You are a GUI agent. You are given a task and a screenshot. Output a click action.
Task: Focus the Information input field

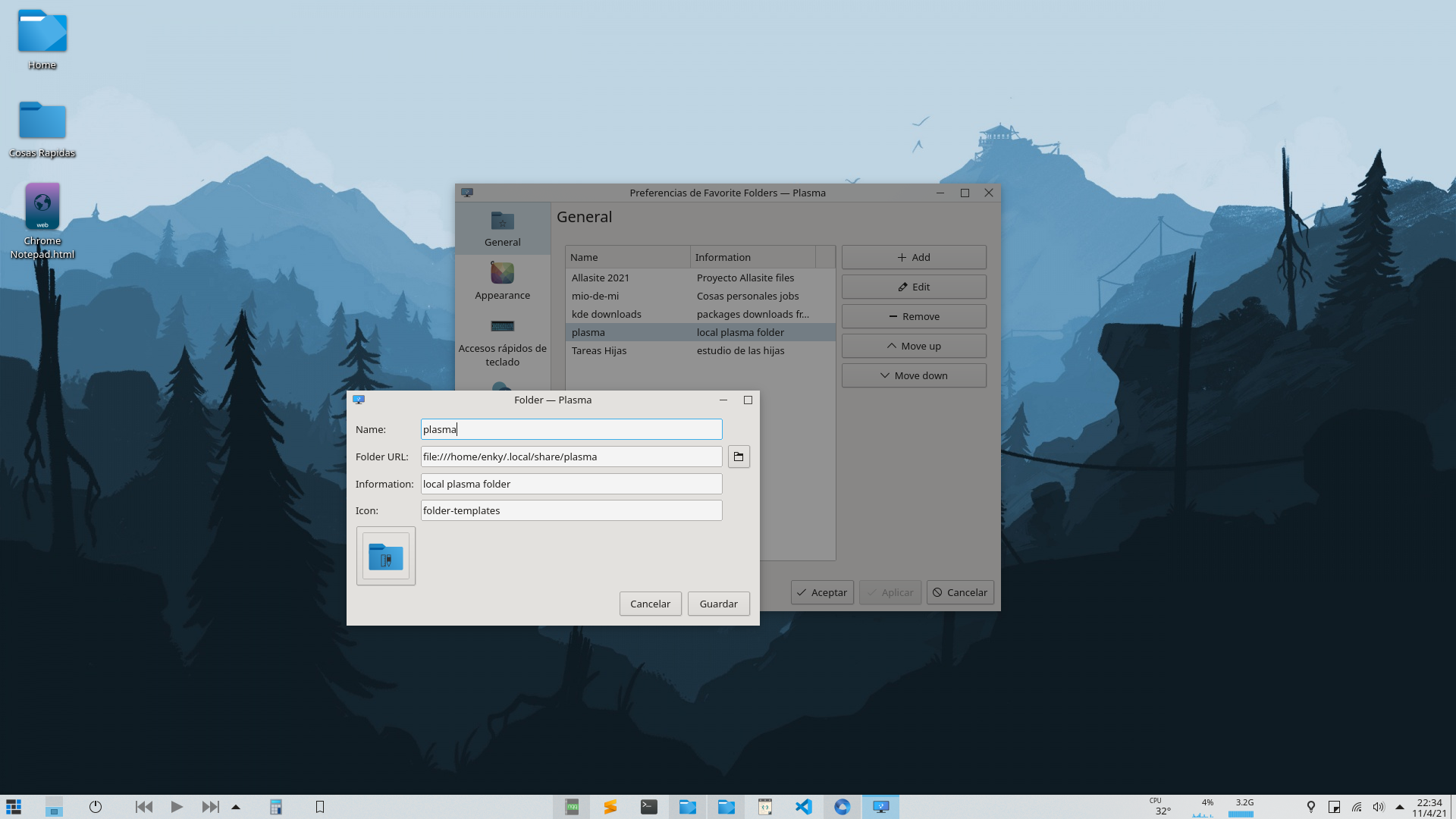pyautogui.click(x=572, y=484)
